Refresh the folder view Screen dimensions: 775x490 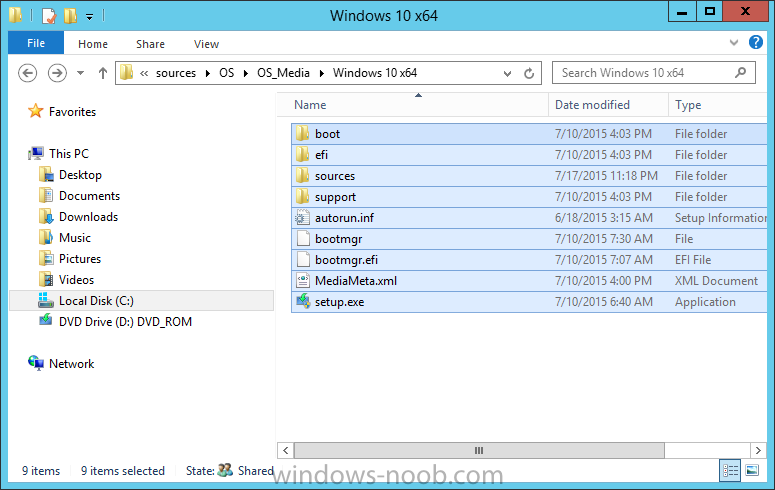[x=529, y=73]
